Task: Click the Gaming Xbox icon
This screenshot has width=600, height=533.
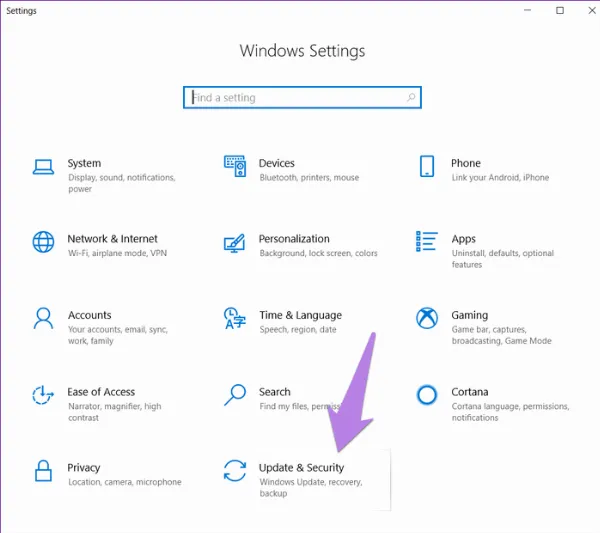Action: [x=427, y=318]
